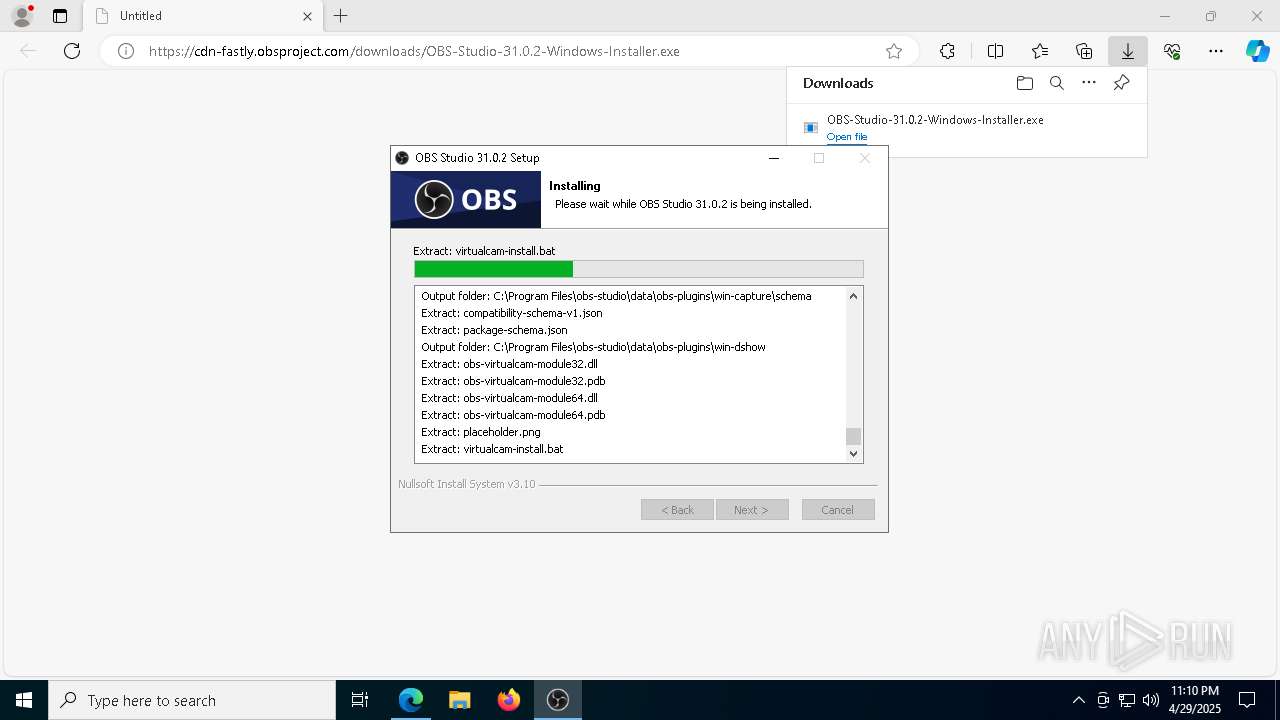Open the notification center icon
This screenshot has height=720, width=1280.
[x=1247, y=700]
